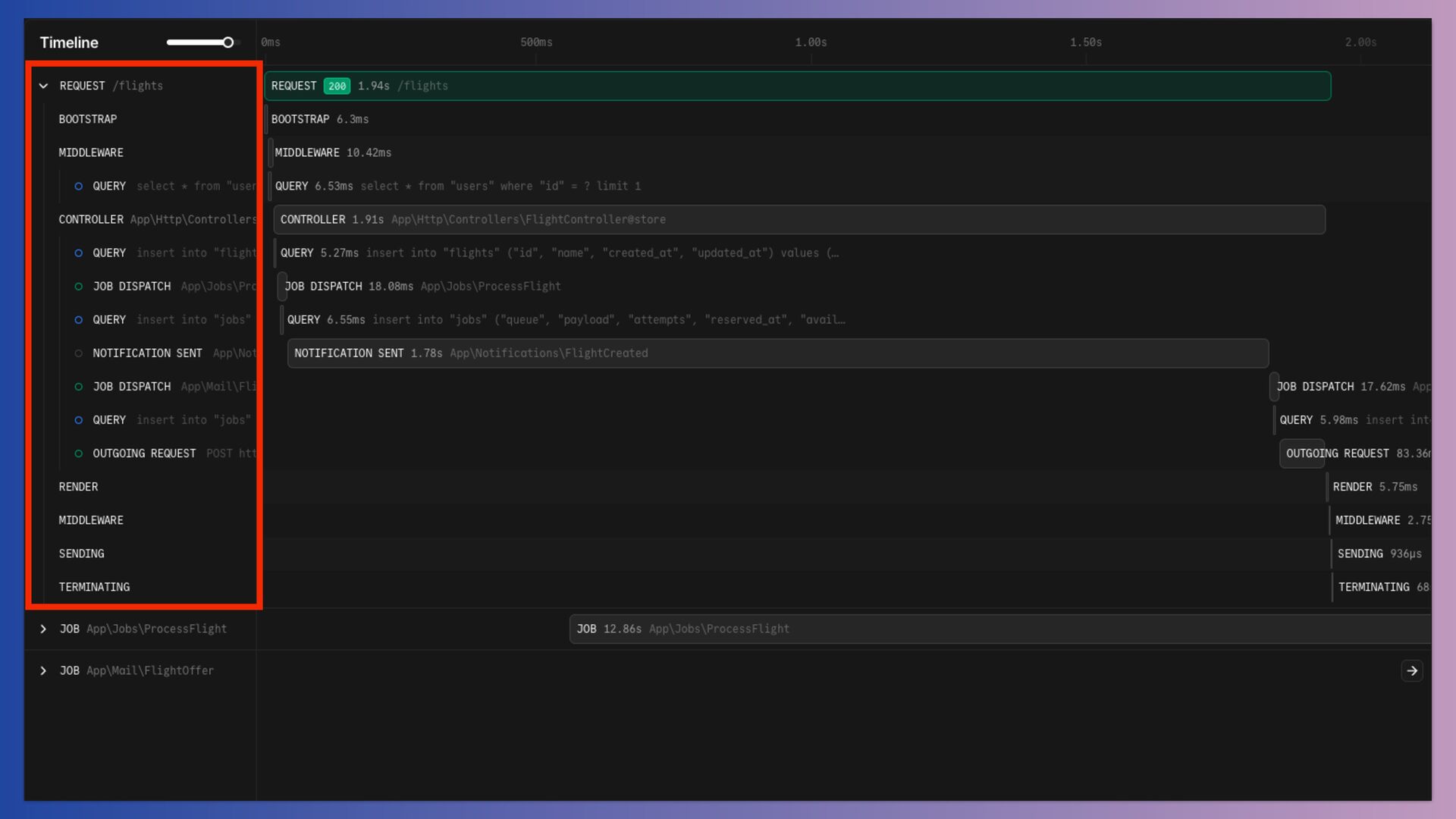1456x819 pixels.
Task: Click blue circle icon beside users select QUERY
Action: (78, 186)
